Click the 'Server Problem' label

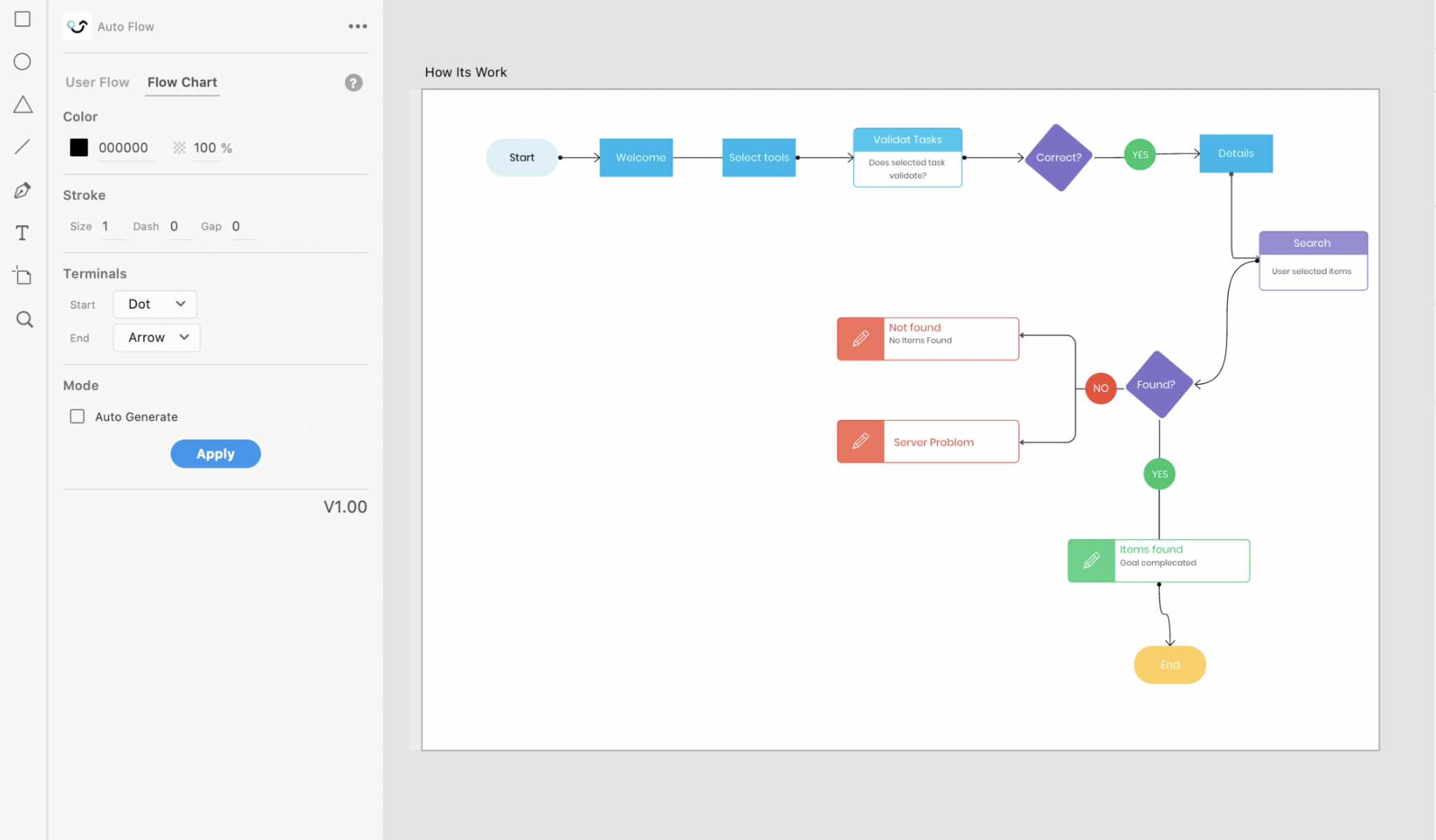pos(933,442)
